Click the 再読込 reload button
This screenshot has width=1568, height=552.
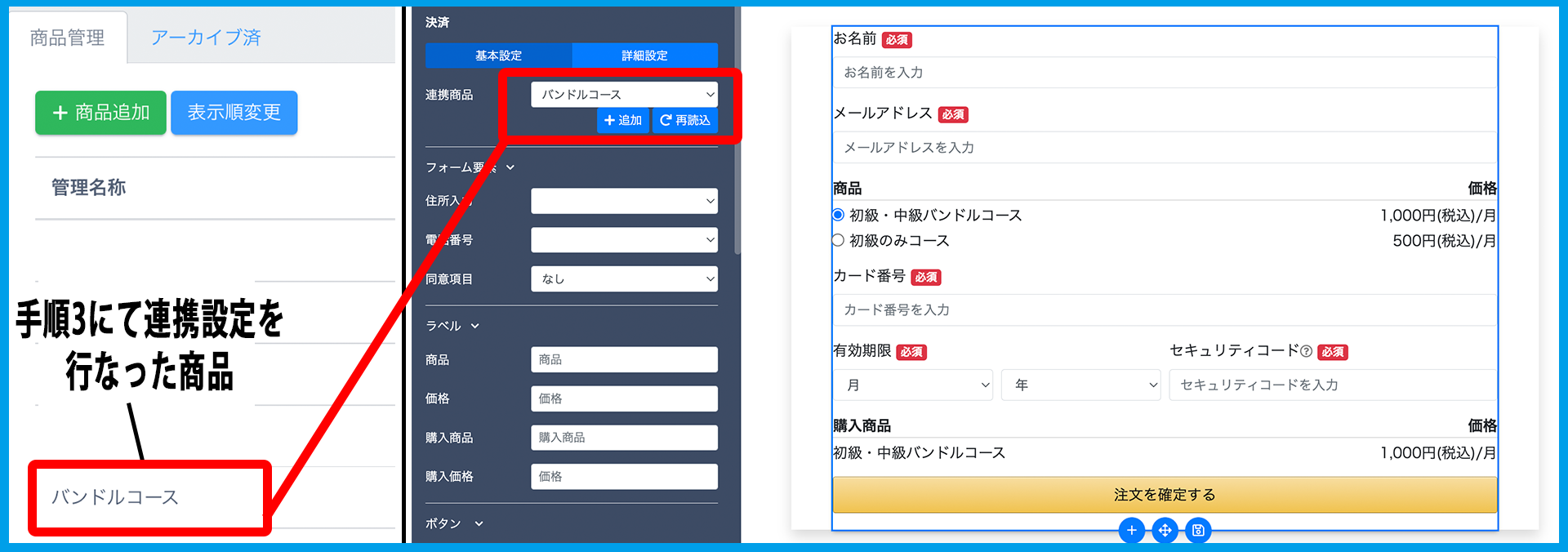(685, 120)
